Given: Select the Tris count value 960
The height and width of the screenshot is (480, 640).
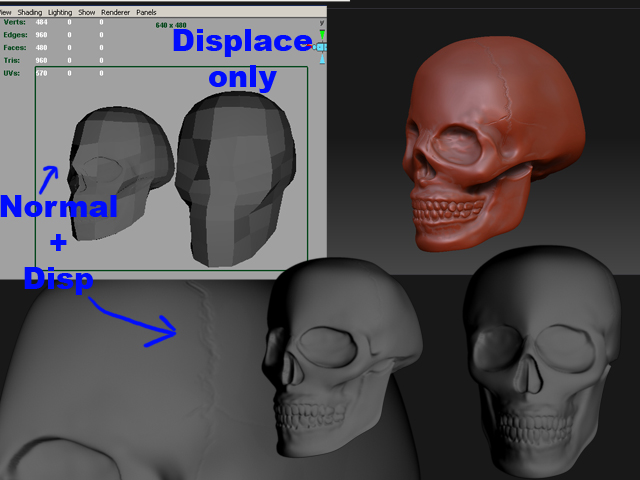Looking at the screenshot, I should click(41, 60).
